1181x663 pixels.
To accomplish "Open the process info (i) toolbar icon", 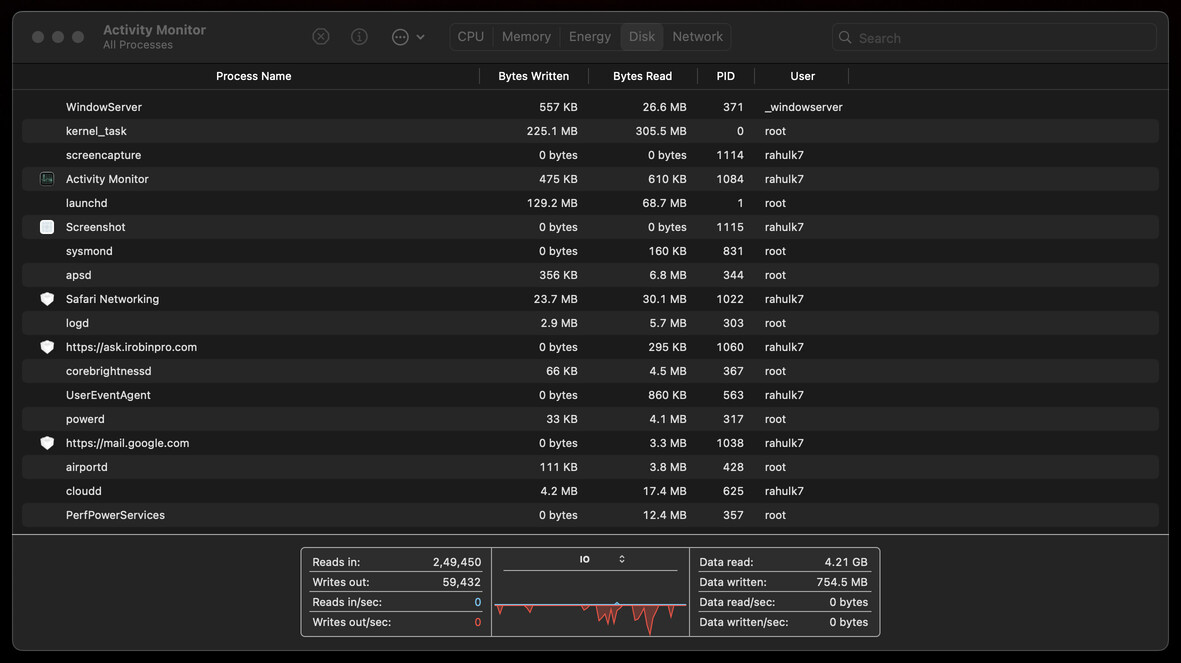I will 359,36.
